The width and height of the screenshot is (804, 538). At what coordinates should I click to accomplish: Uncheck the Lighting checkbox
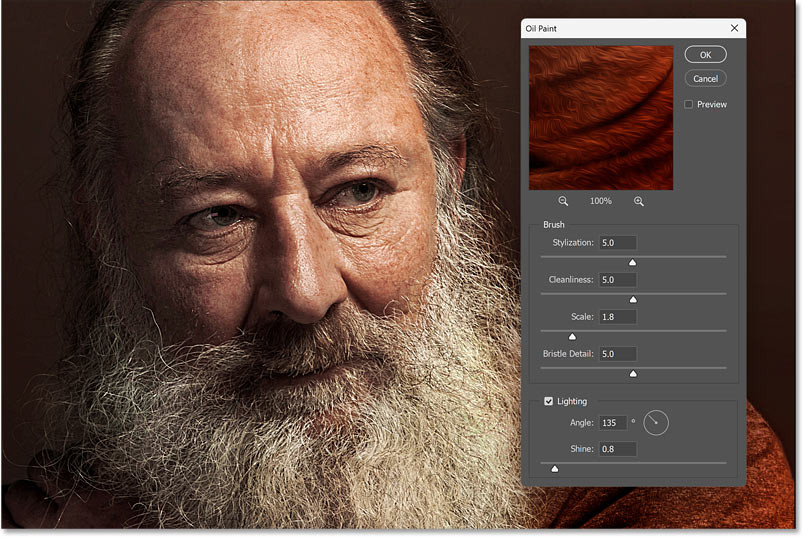click(x=548, y=401)
